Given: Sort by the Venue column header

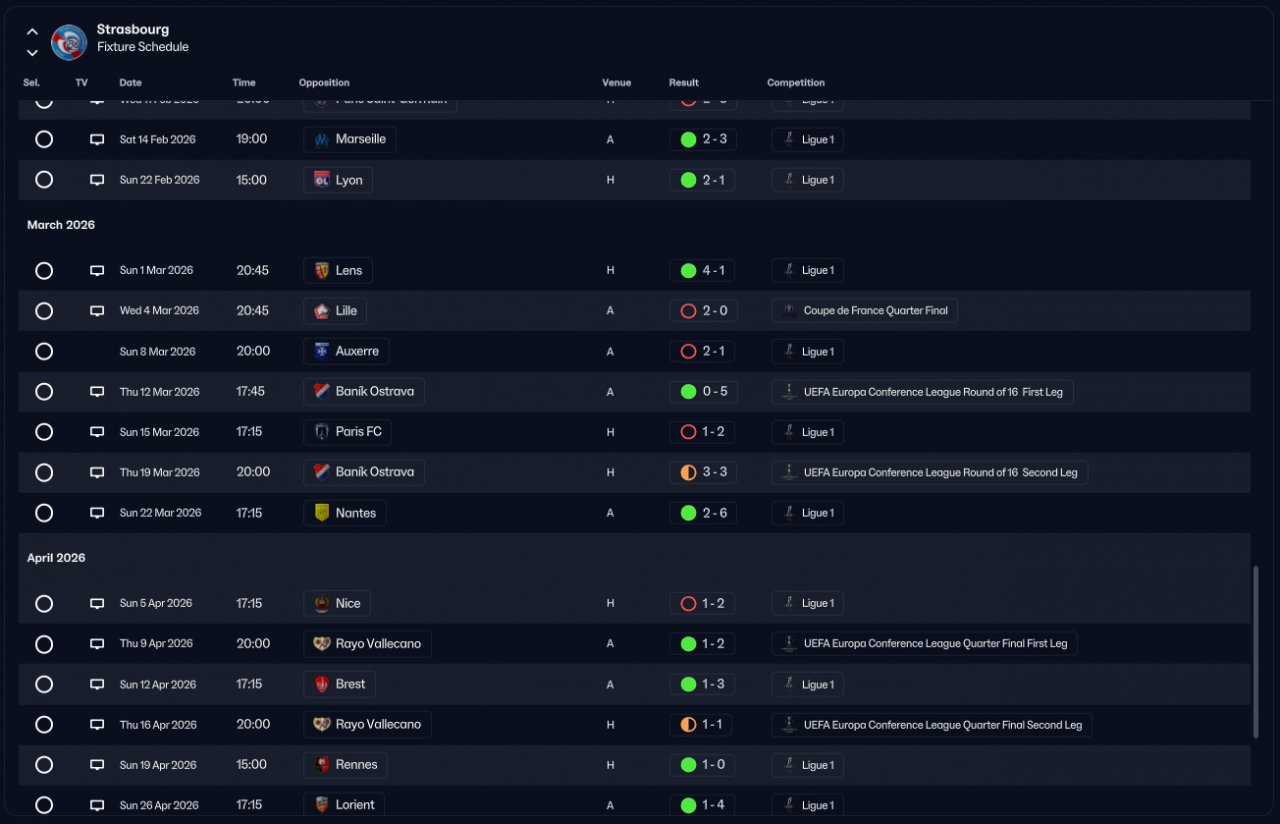Looking at the screenshot, I should click(616, 83).
